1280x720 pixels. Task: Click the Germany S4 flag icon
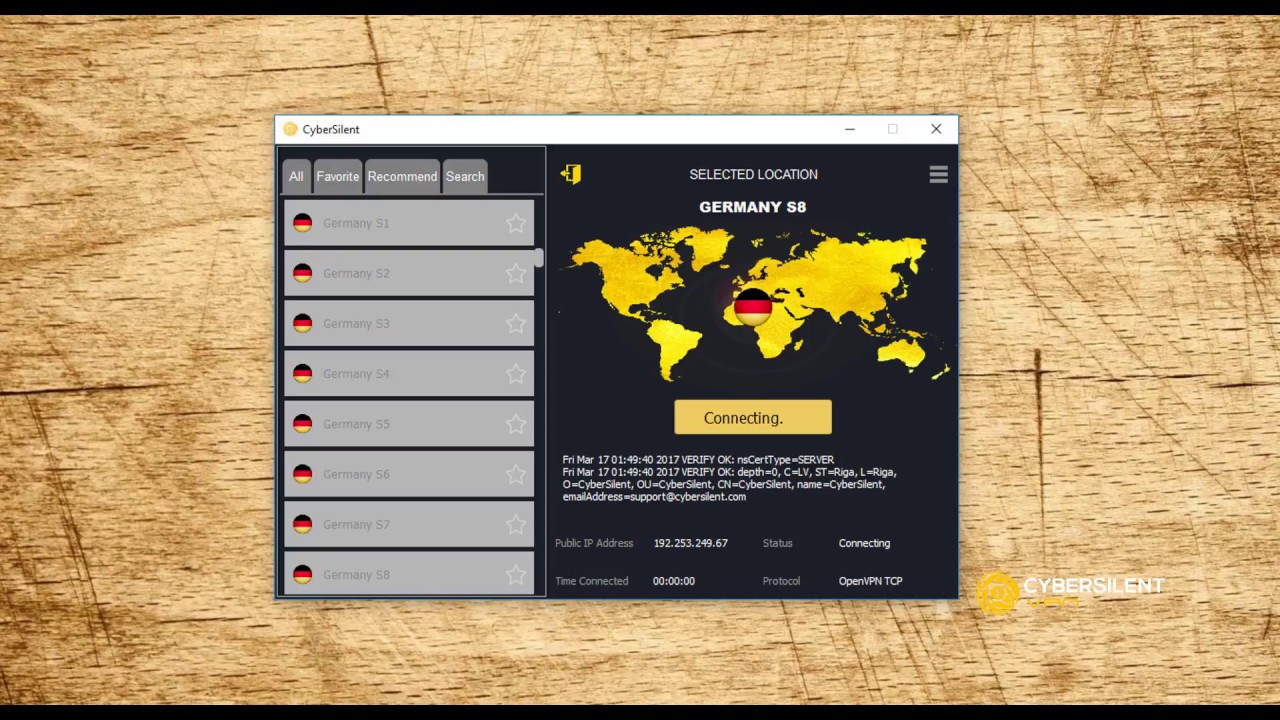(x=302, y=373)
